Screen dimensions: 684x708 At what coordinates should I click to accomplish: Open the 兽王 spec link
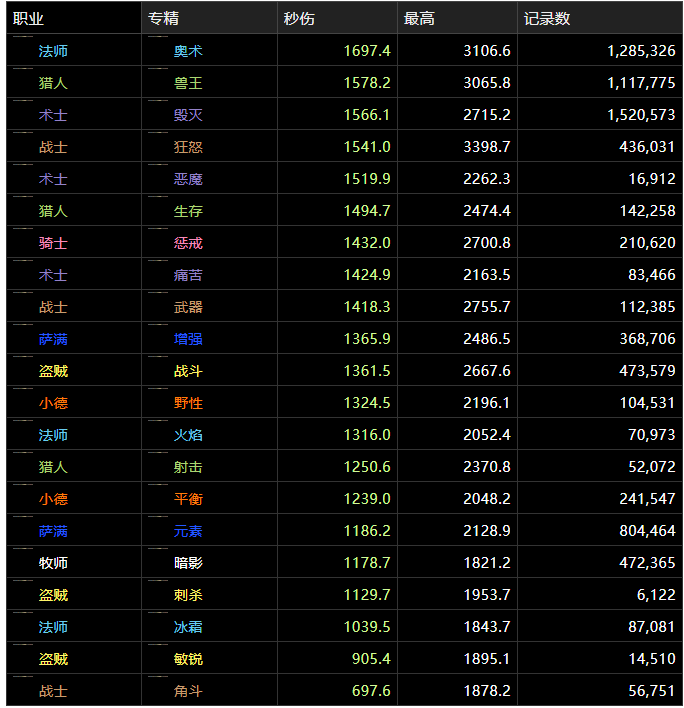[188, 83]
